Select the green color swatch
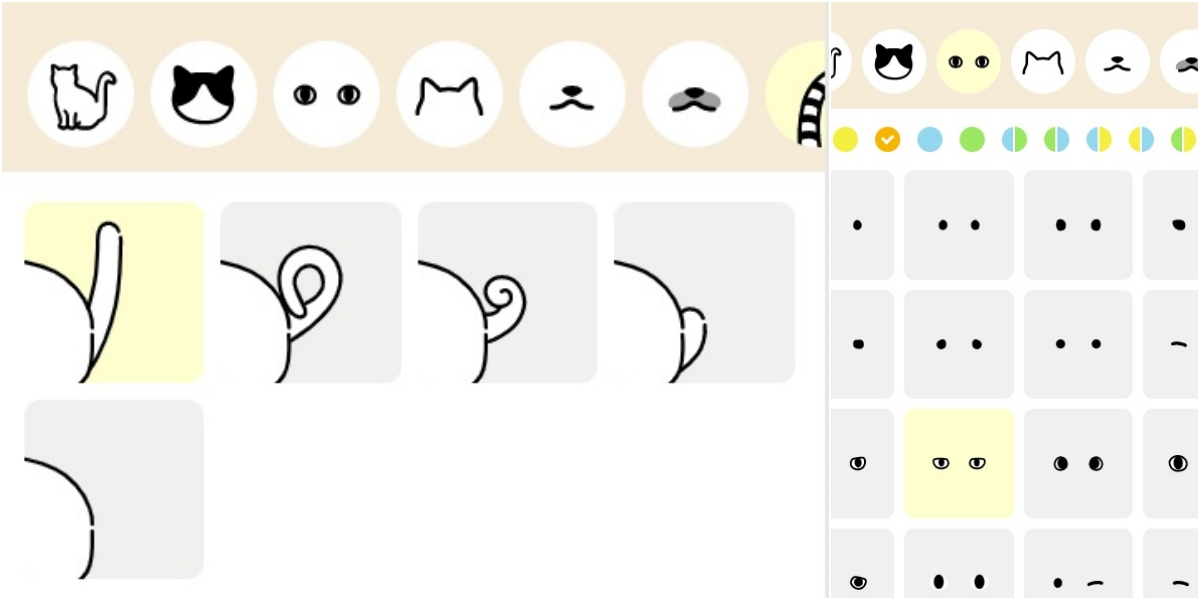 972,139
